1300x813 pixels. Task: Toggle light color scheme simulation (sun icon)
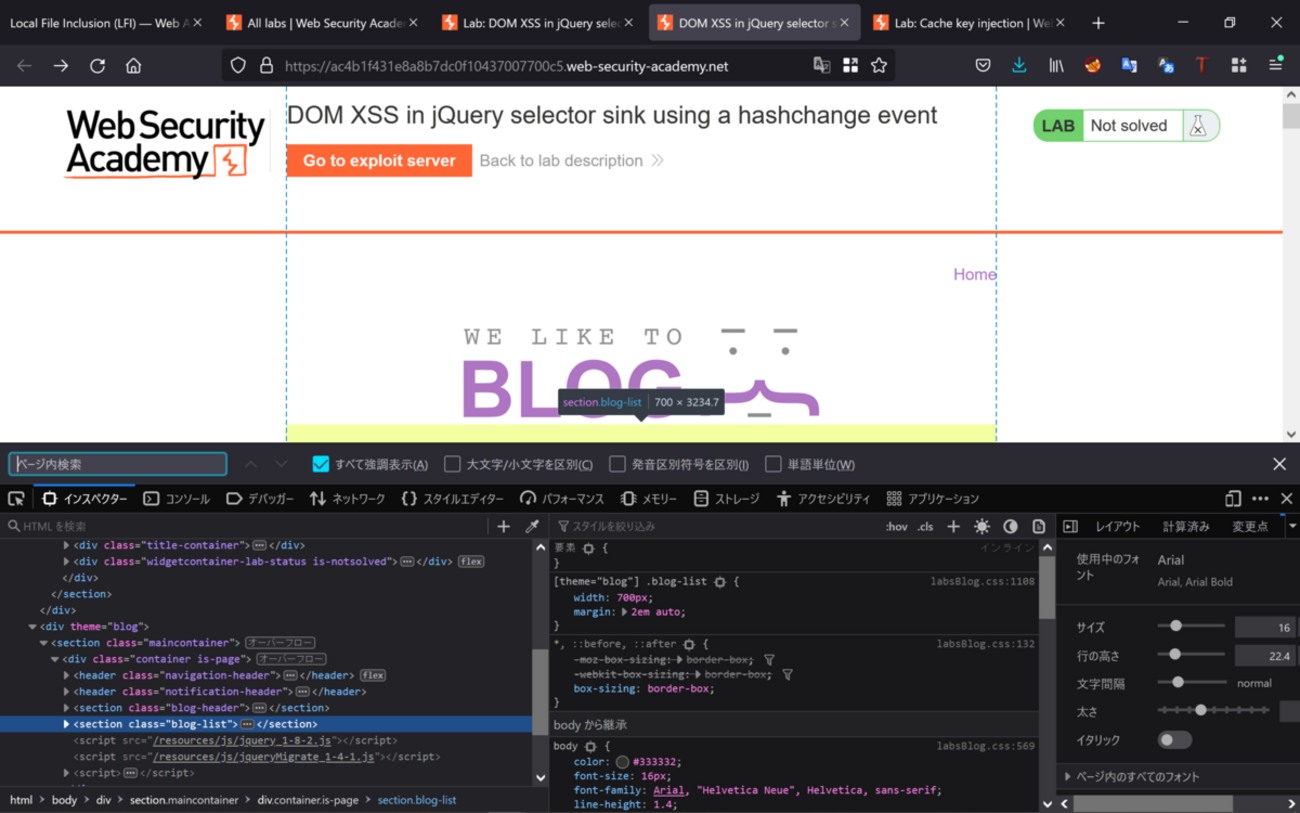click(x=982, y=526)
